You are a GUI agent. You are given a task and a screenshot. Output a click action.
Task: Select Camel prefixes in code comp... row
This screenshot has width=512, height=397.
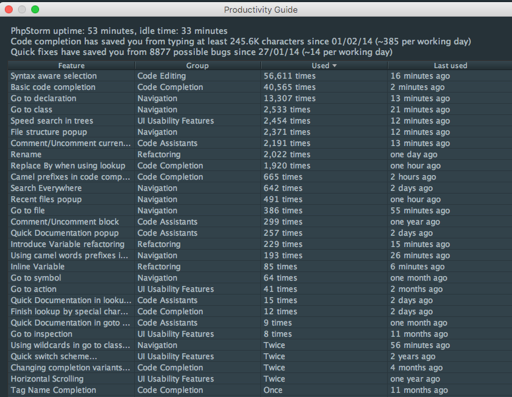click(x=260, y=177)
